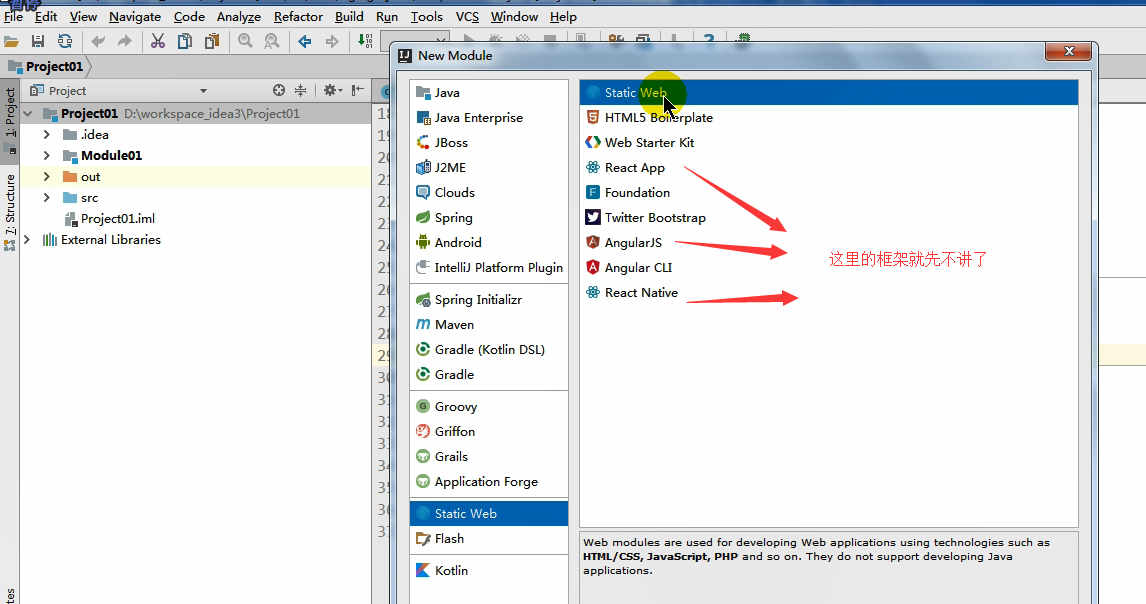The height and width of the screenshot is (604, 1146).
Task: Select J2ME module type
Action: [489, 167]
